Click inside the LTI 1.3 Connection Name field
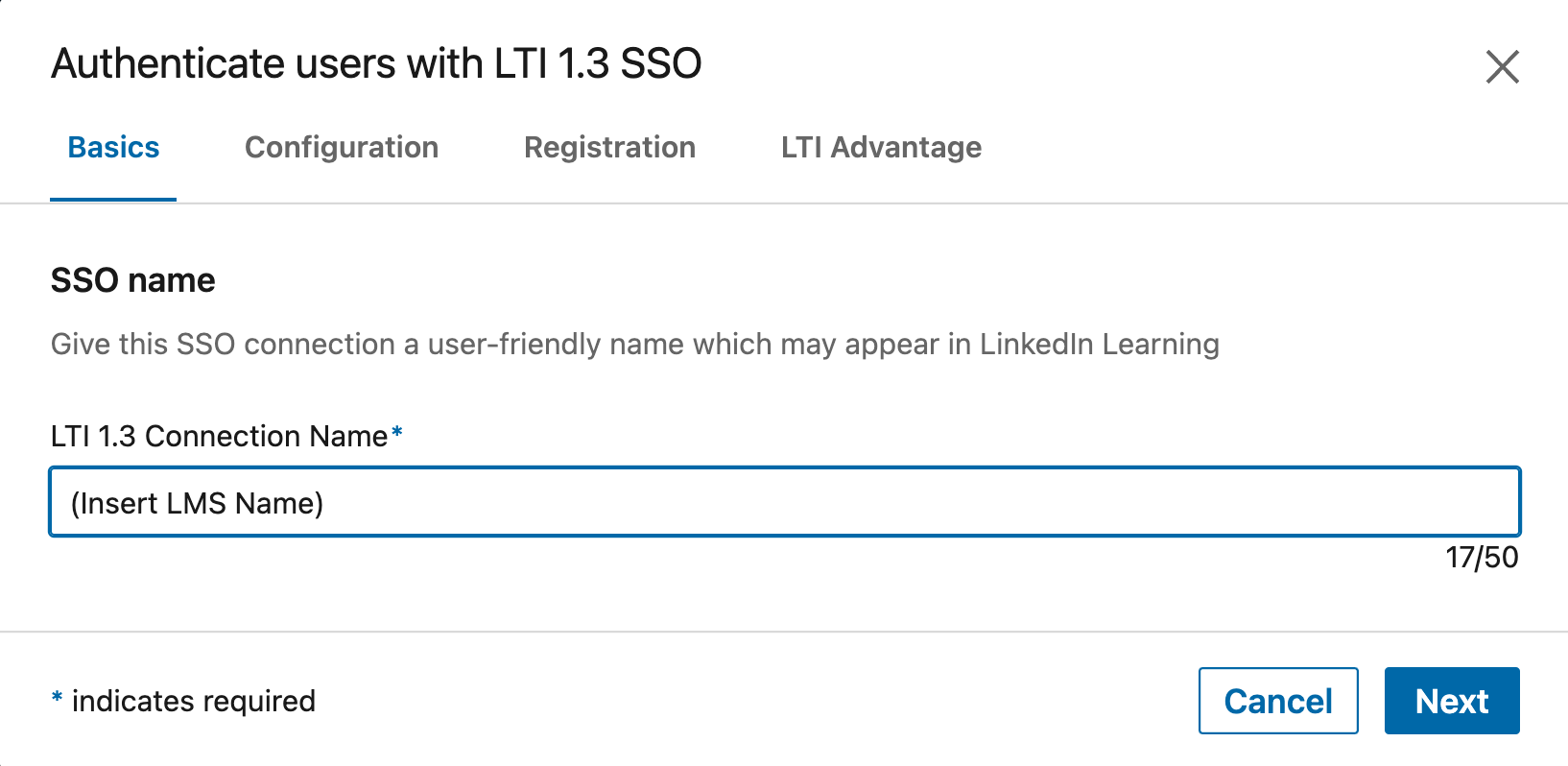 (x=672, y=501)
